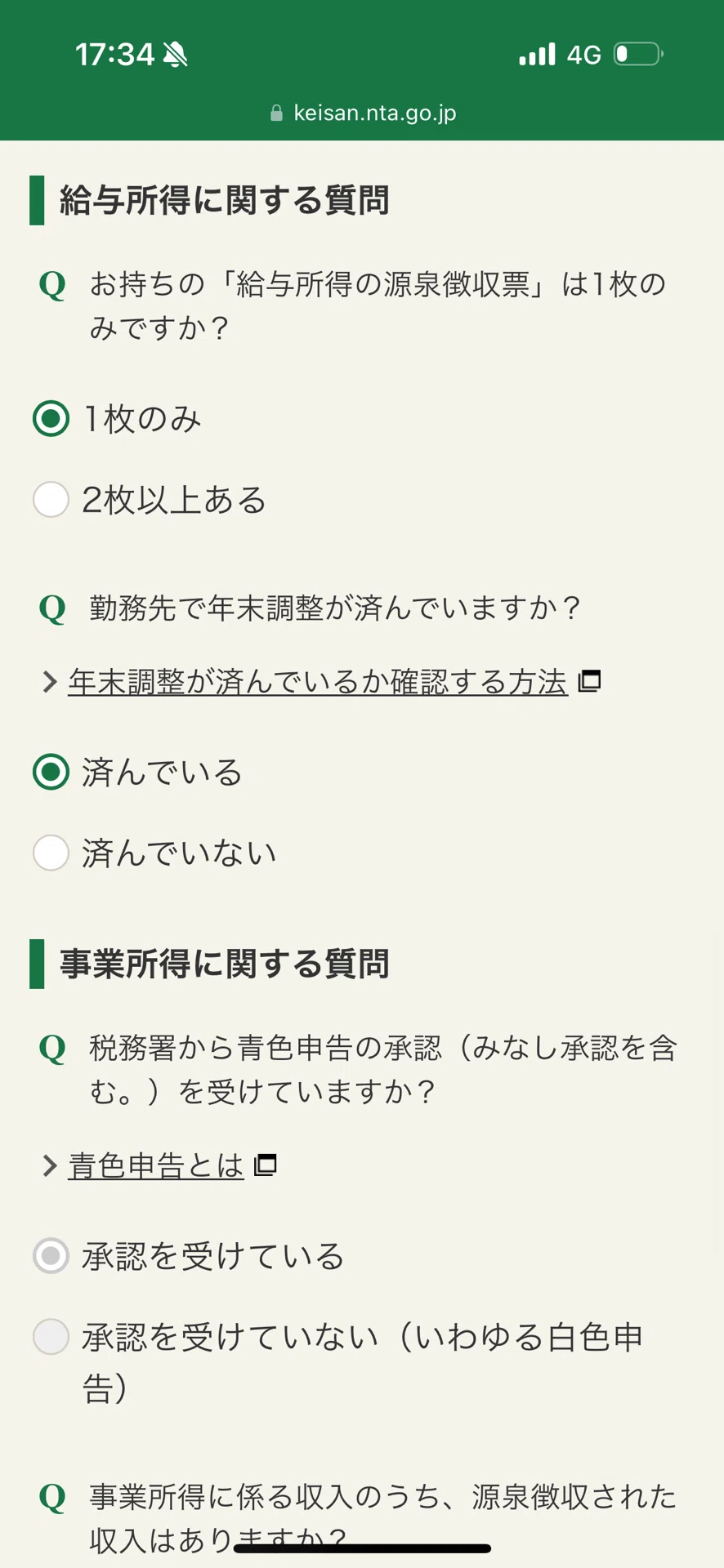
Task: Select the 2枚以上ある radio button
Action: [51, 500]
